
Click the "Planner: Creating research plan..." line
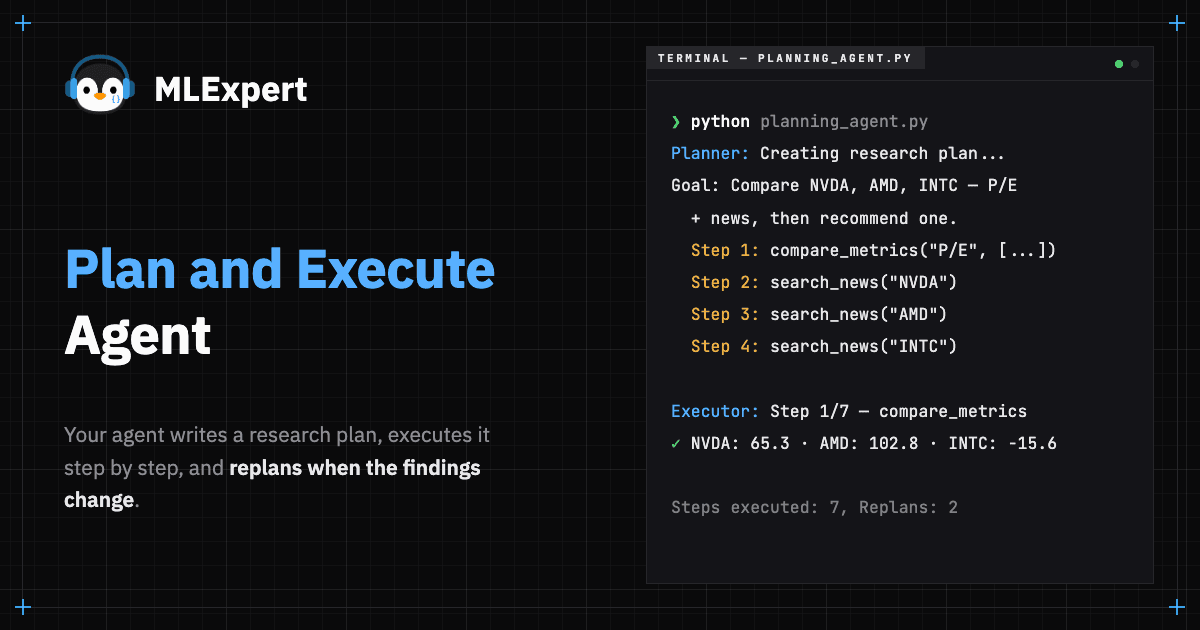tap(838, 154)
